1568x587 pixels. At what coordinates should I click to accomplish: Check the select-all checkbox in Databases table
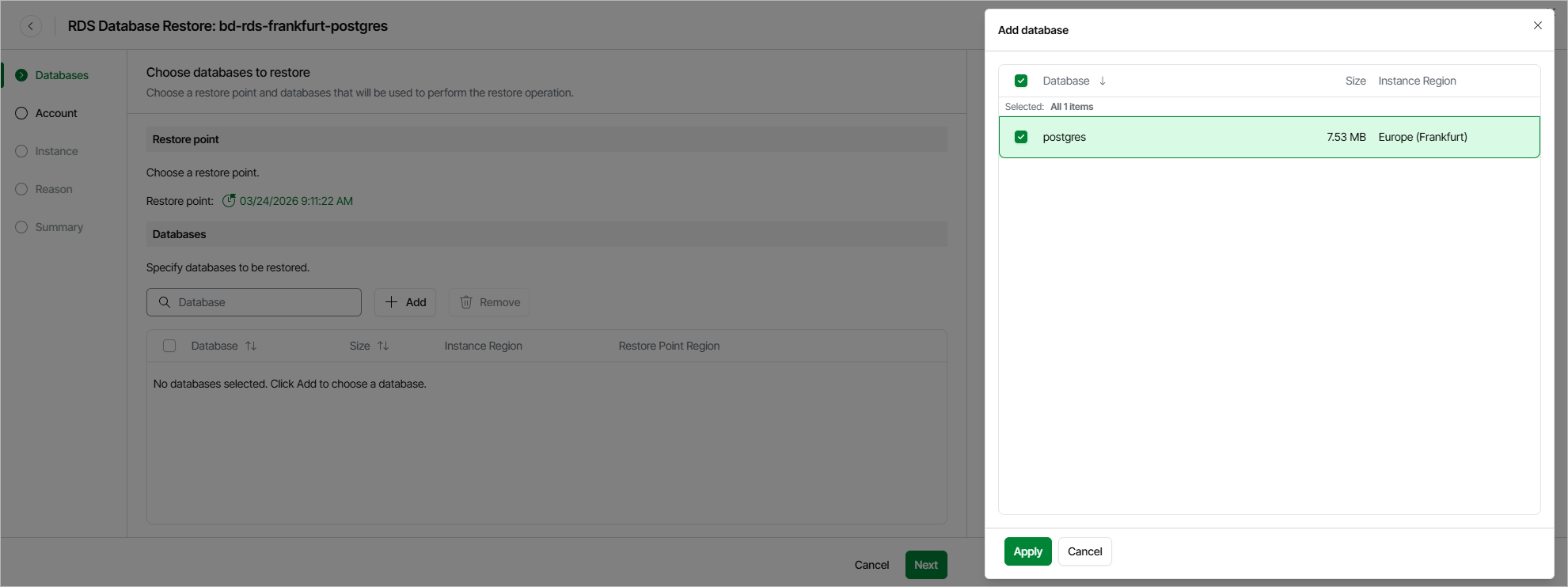169,346
